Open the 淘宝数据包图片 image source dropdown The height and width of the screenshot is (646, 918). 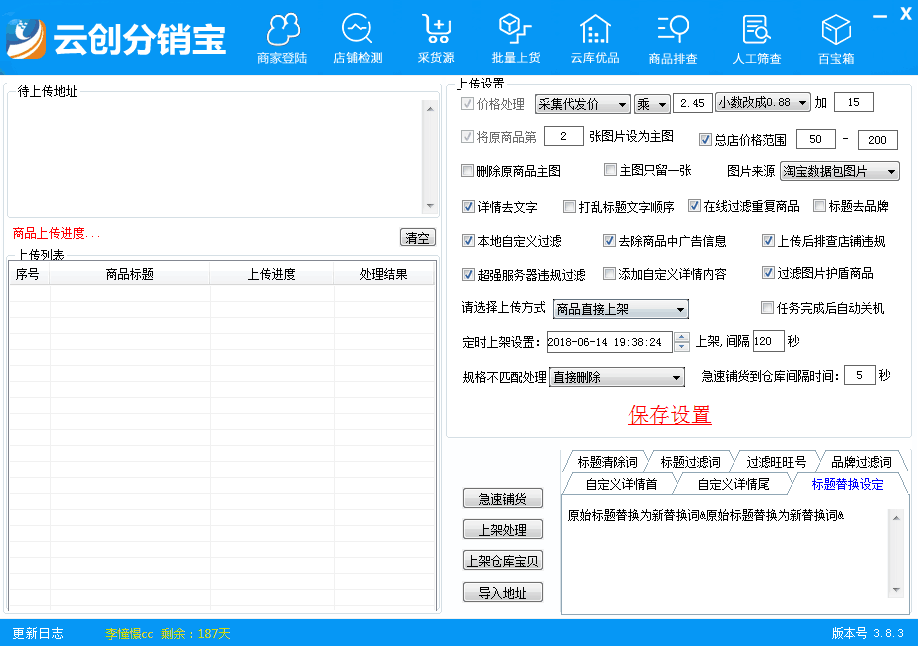coord(840,171)
